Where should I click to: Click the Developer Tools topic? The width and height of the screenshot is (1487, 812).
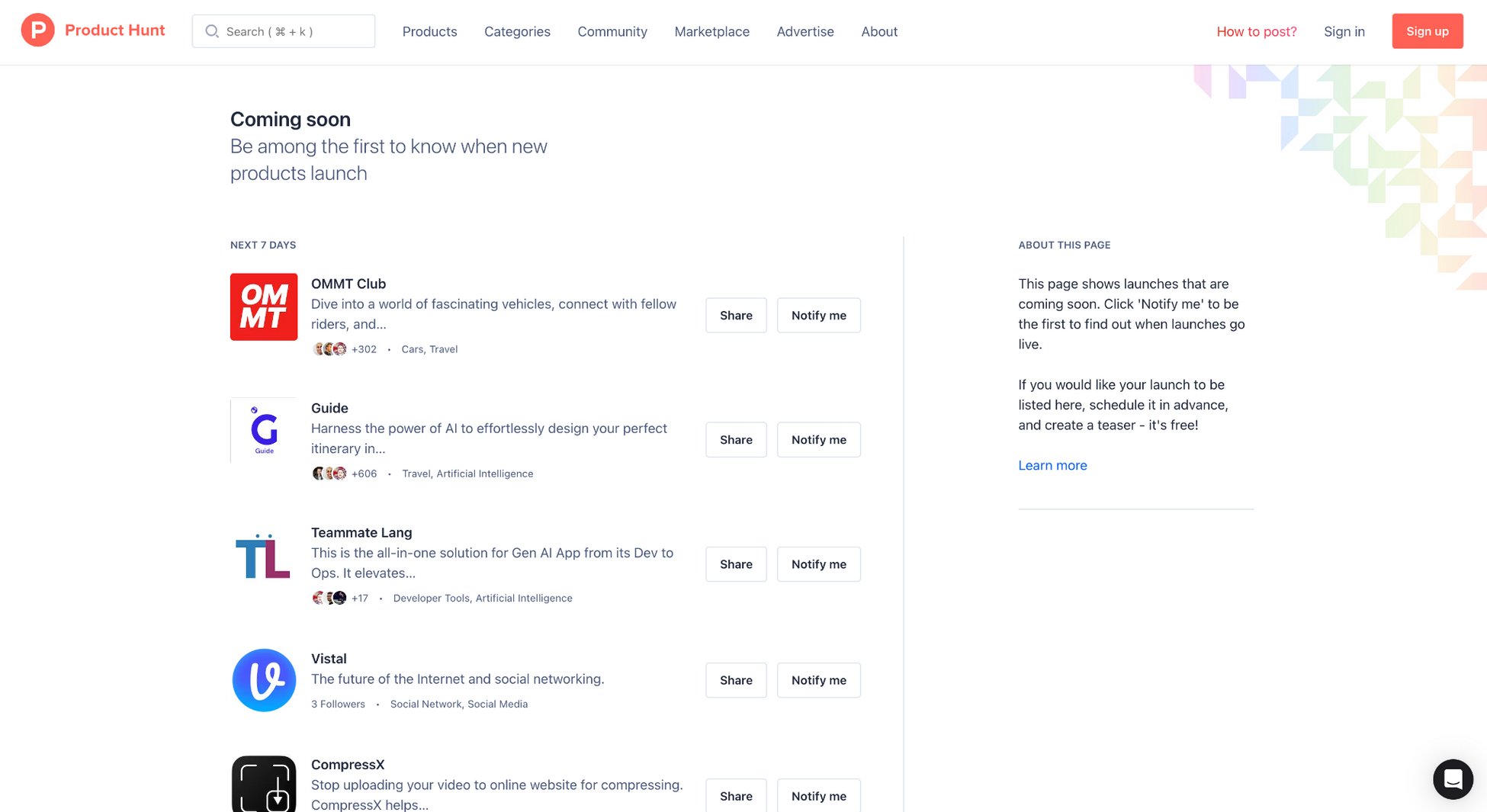pyautogui.click(x=432, y=599)
